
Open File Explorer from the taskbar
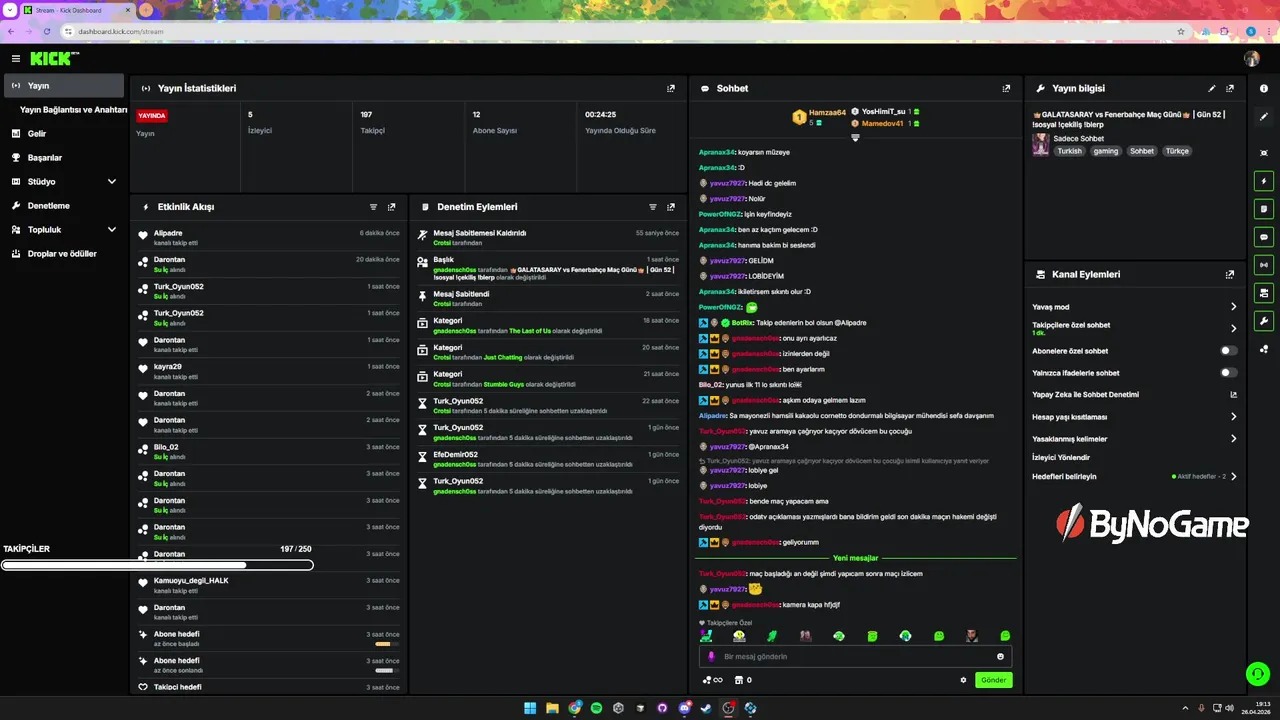pos(552,708)
